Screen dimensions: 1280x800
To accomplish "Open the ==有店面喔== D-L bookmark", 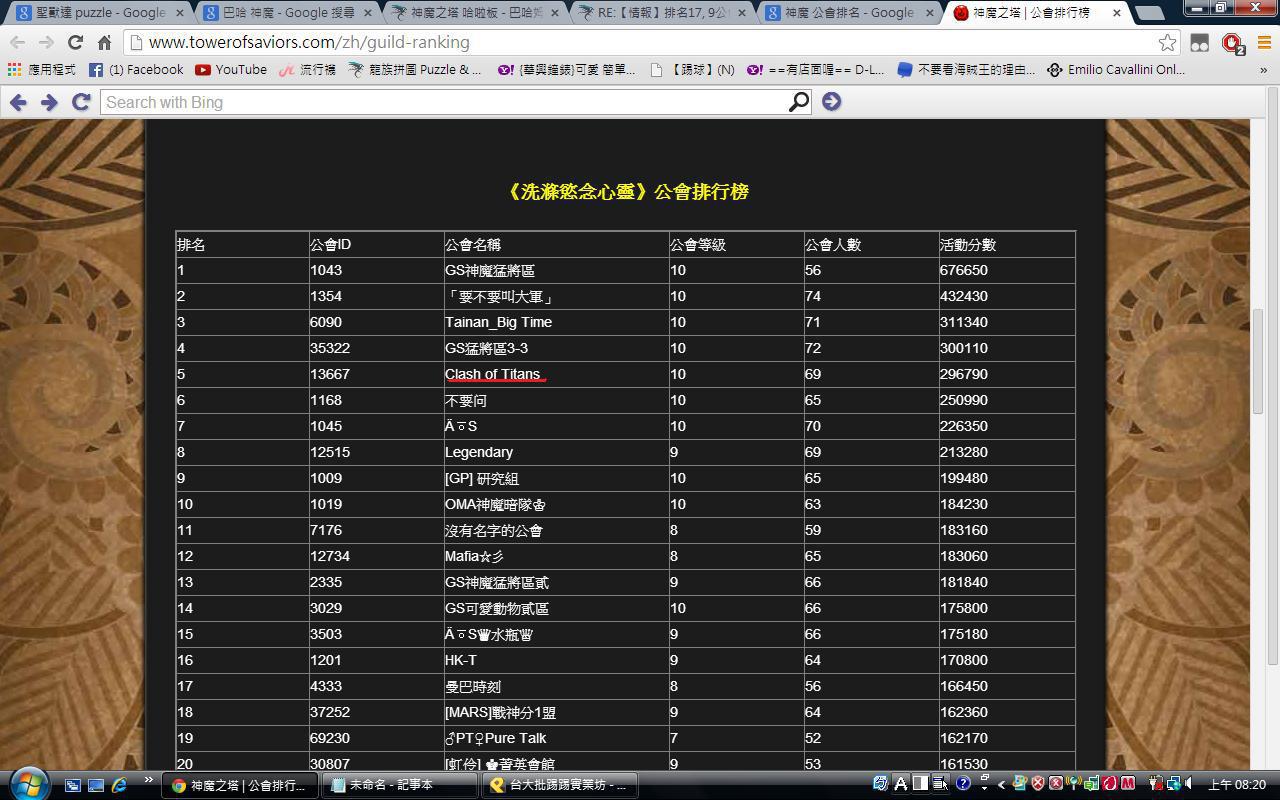I will click(x=816, y=70).
